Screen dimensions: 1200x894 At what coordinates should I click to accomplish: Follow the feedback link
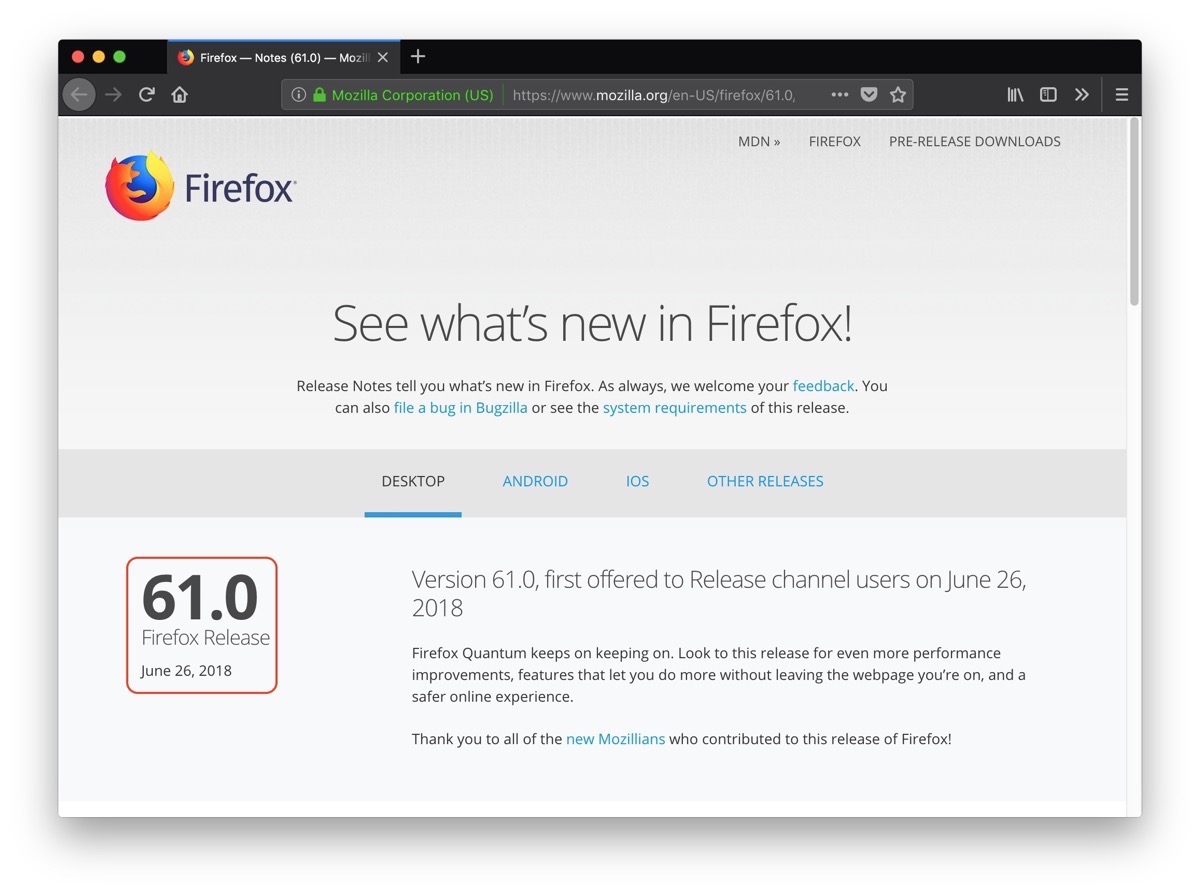point(823,385)
